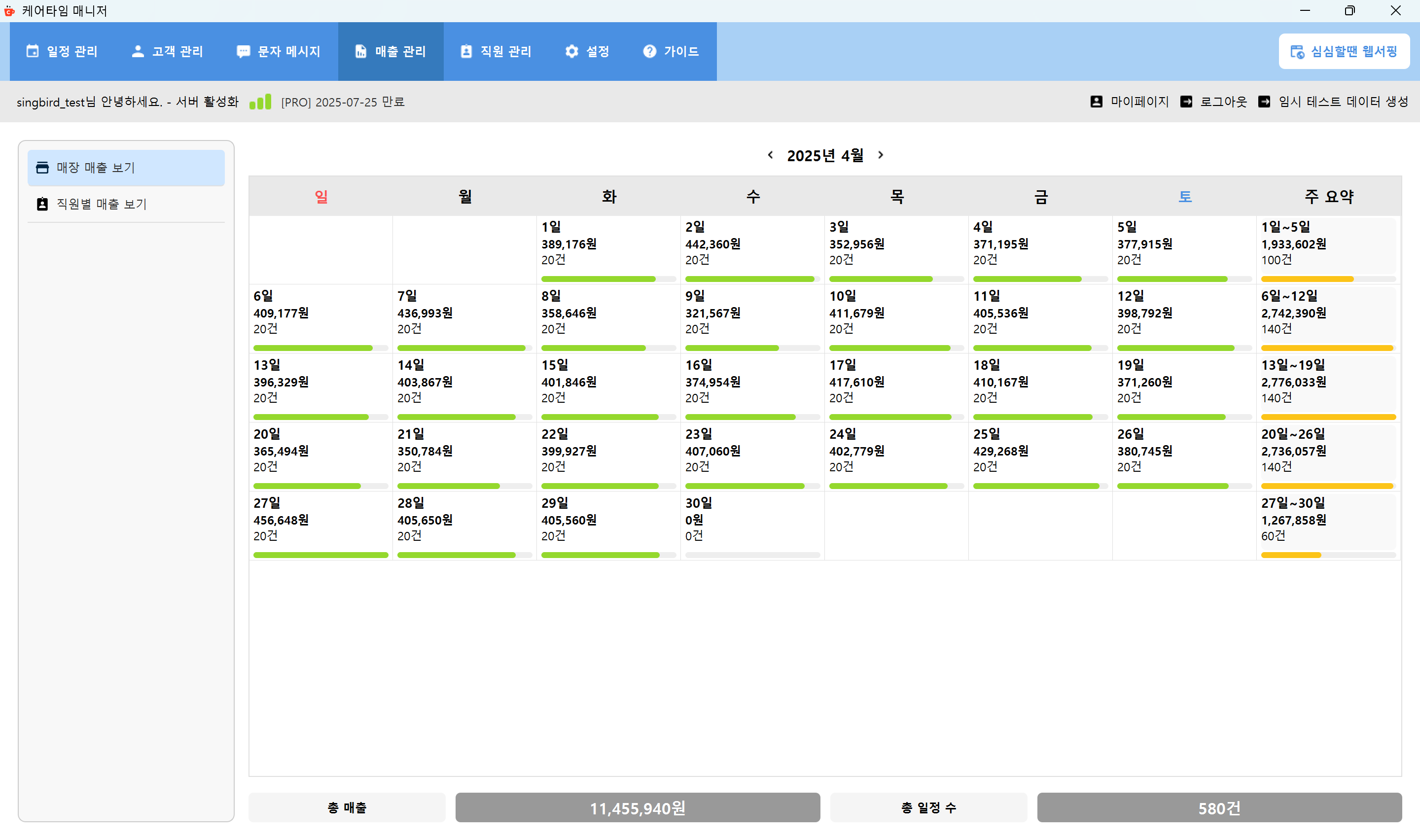Click the 로그아웃 arrow icon
This screenshot has width=1420, height=840.
pos(1186,102)
